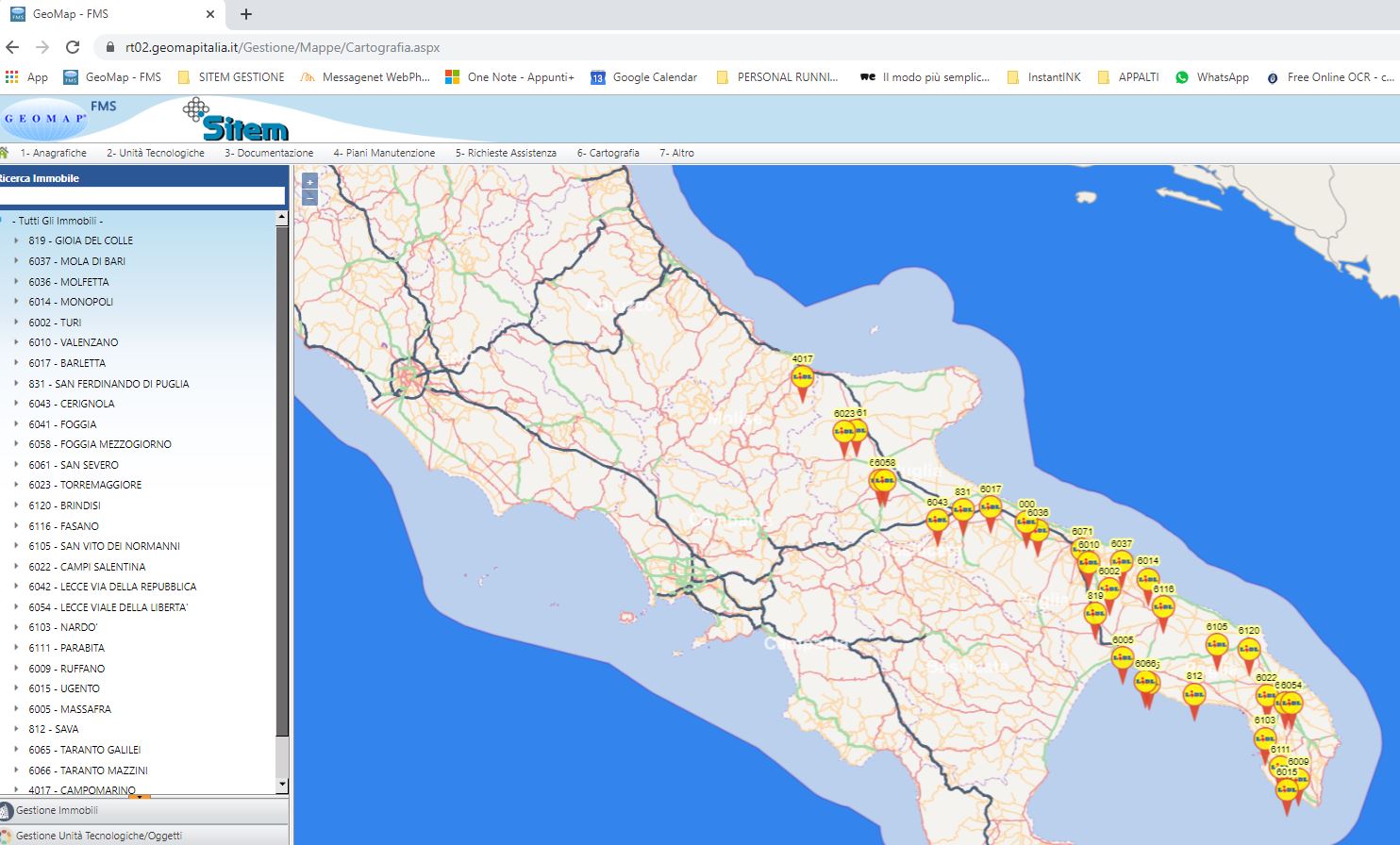Click the browser back arrow
Viewport: 1400px width, 845px height.
[x=13, y=47]
